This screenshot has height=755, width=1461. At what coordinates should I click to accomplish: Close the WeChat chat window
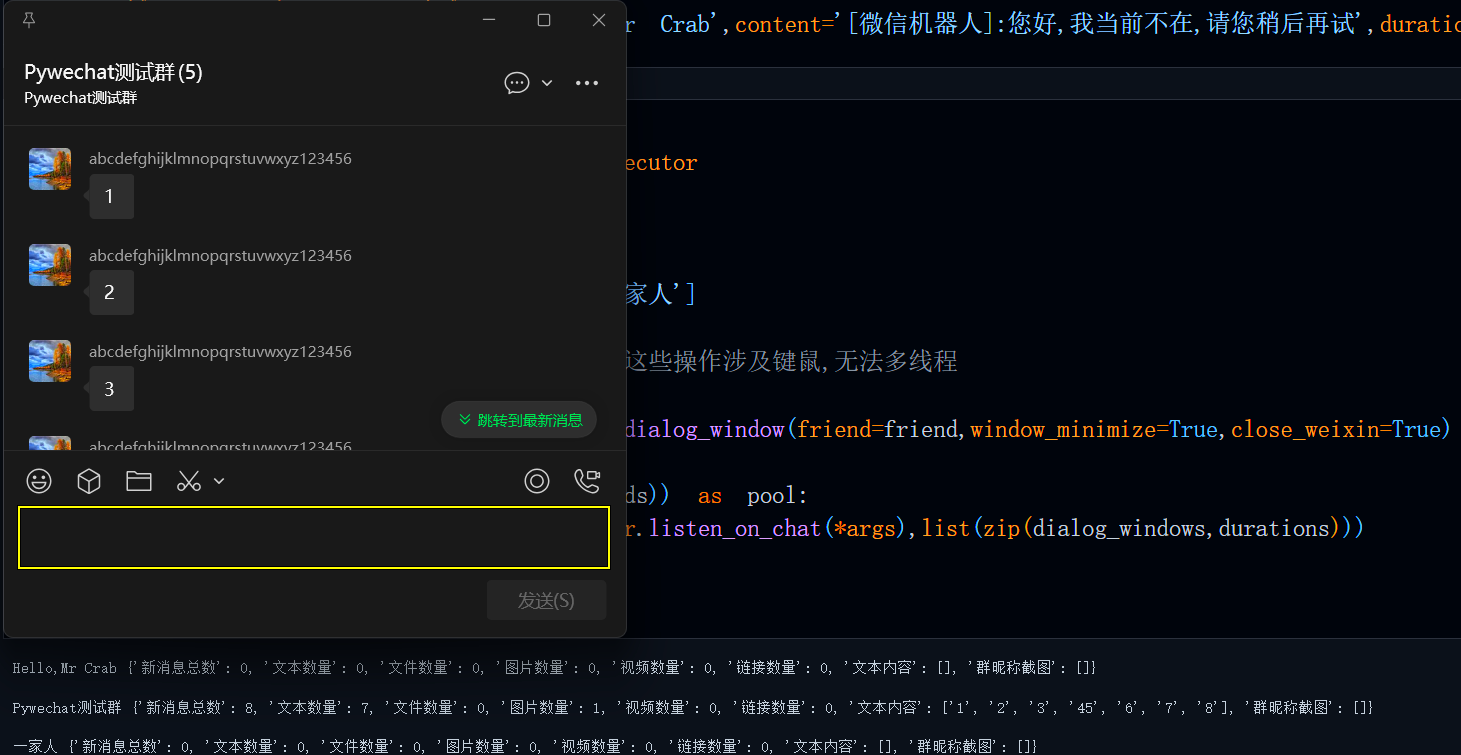coord(599,20)
